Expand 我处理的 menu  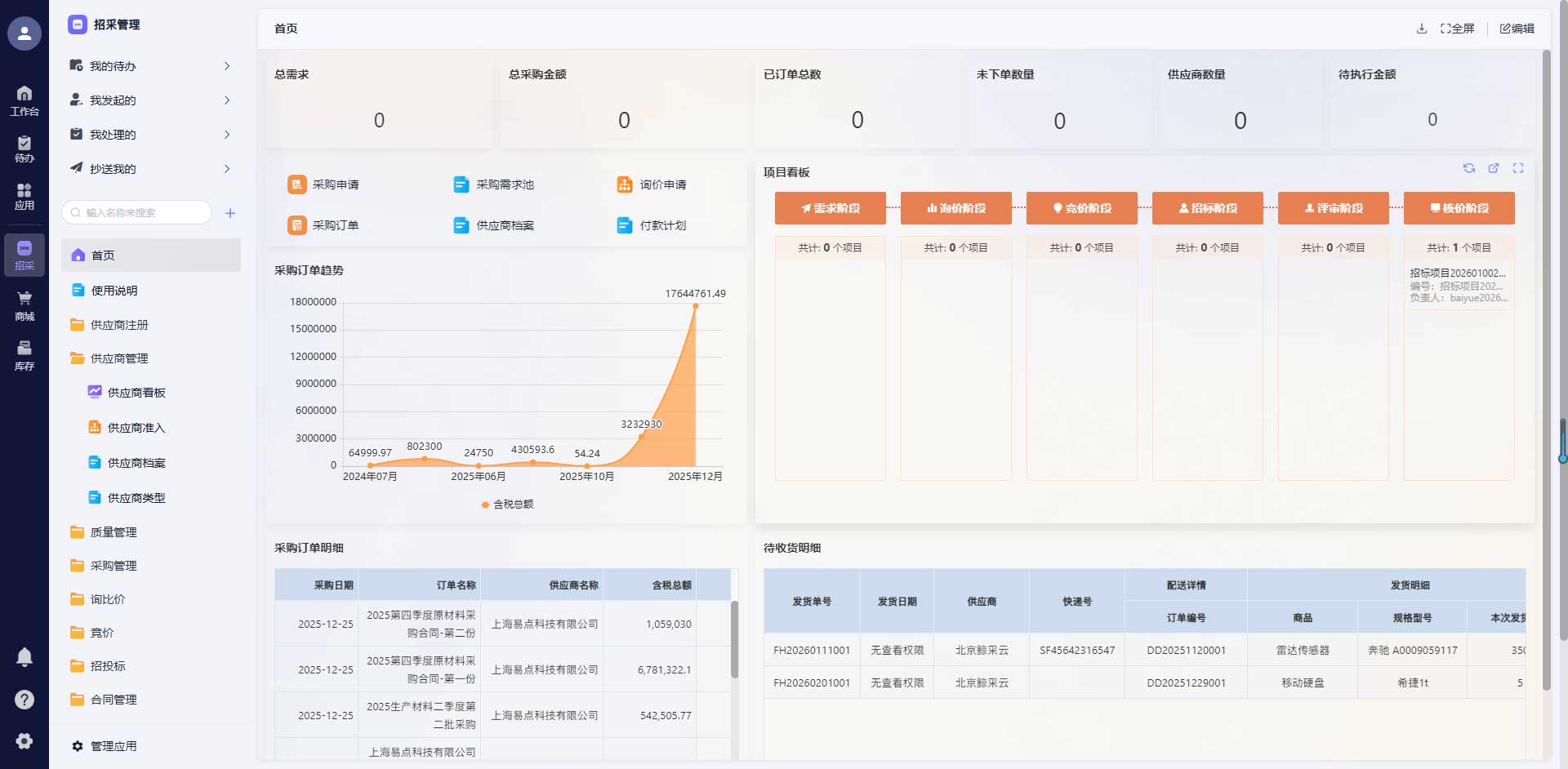(x=151, y=135)
